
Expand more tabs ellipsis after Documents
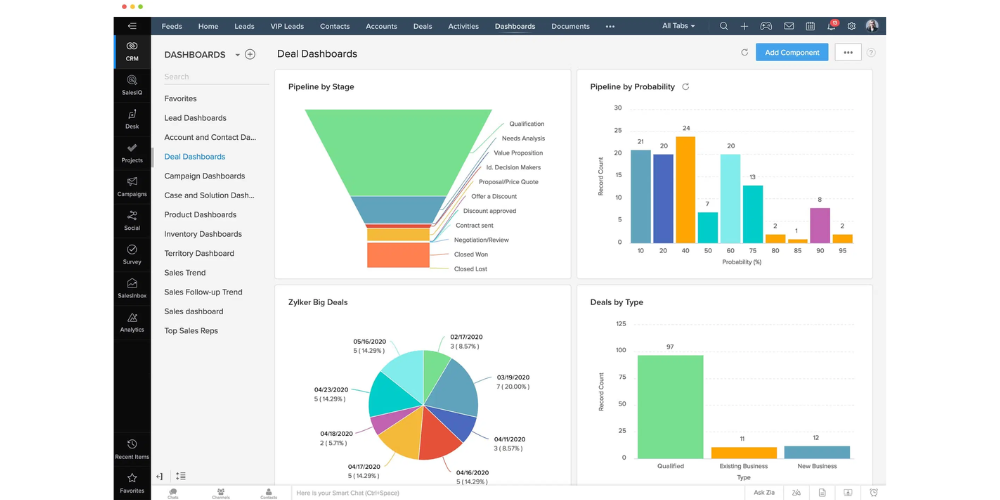point(610,26)
